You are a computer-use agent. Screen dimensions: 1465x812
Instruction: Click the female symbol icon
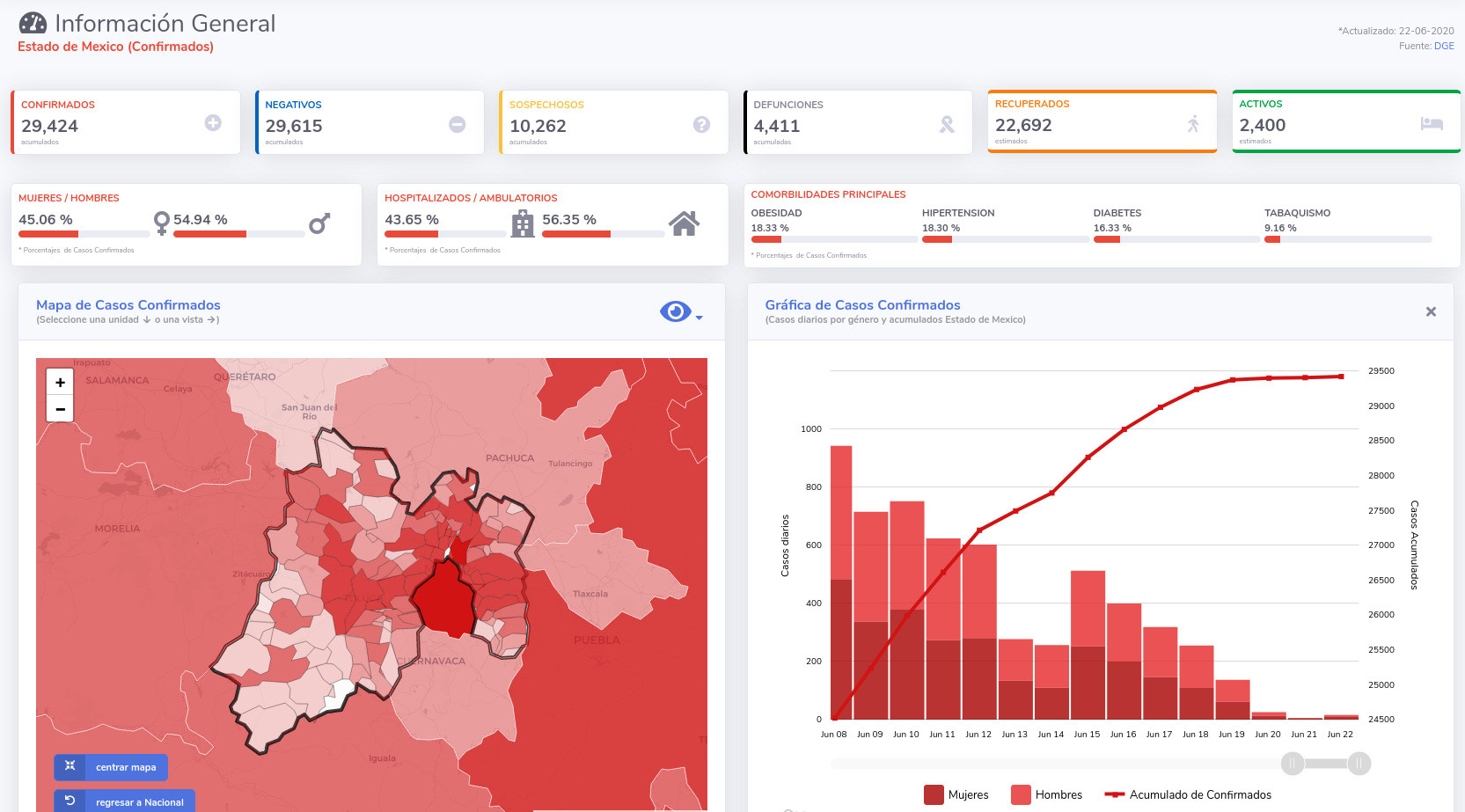(161, 223)
